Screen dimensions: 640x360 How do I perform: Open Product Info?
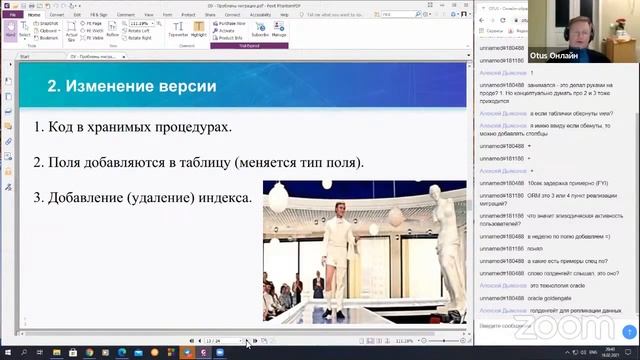pos(228,38)
